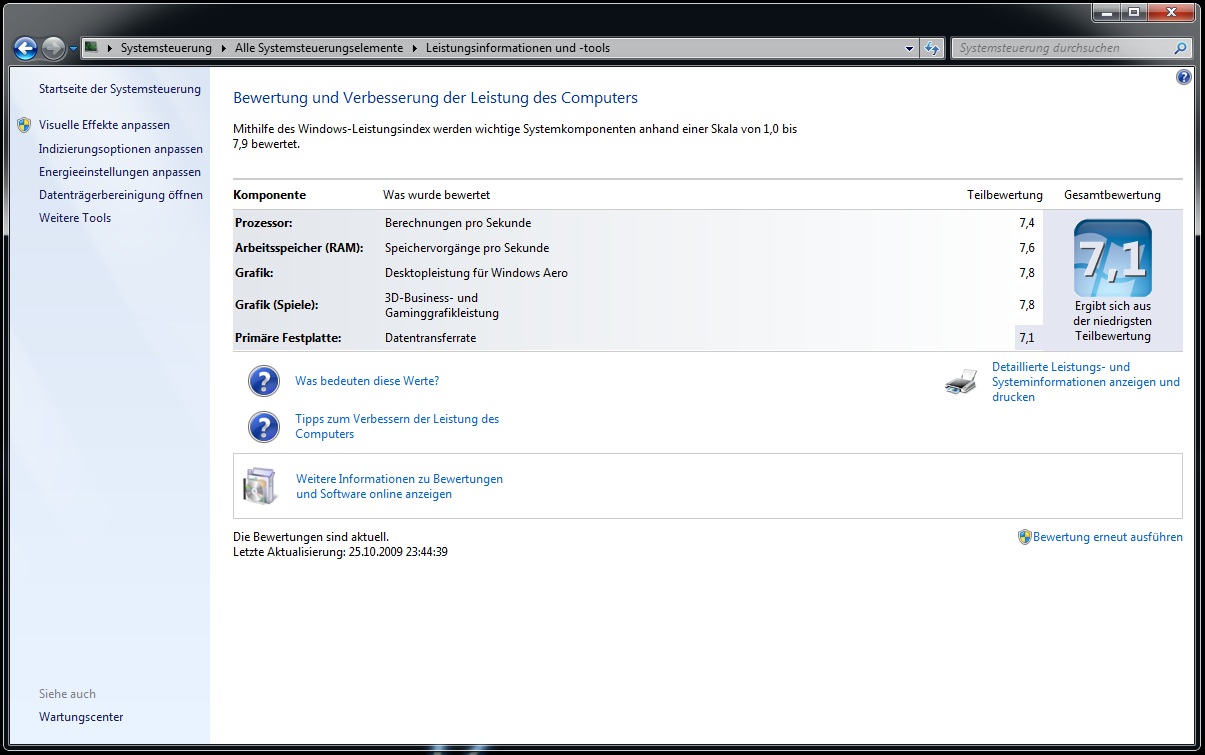Open Was bedeuten diese Werte? link
This screenshot has width=1205, height=755.
point(367,381)
